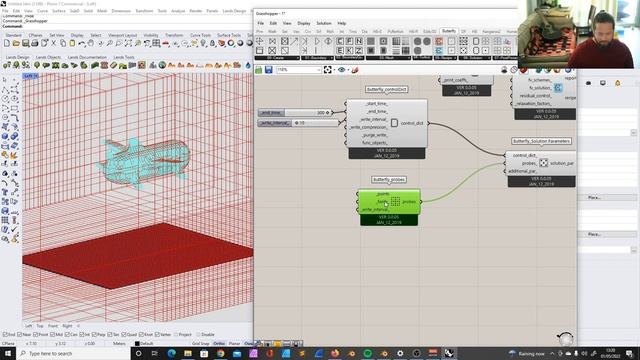Click the first tree icon in Lands Design
Viewport: 640px width, 360px height.
coord(7,65)
